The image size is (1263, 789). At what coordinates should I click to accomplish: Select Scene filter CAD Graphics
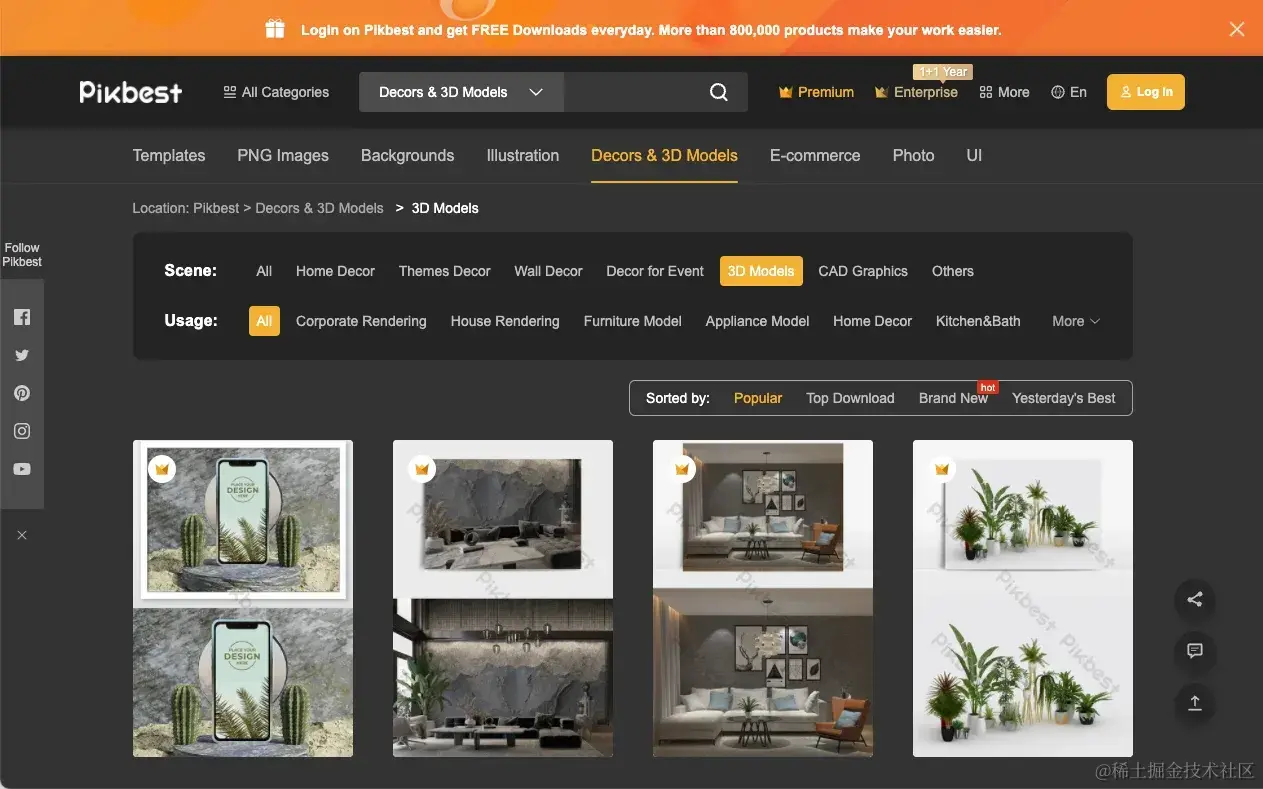click(863, 271)
